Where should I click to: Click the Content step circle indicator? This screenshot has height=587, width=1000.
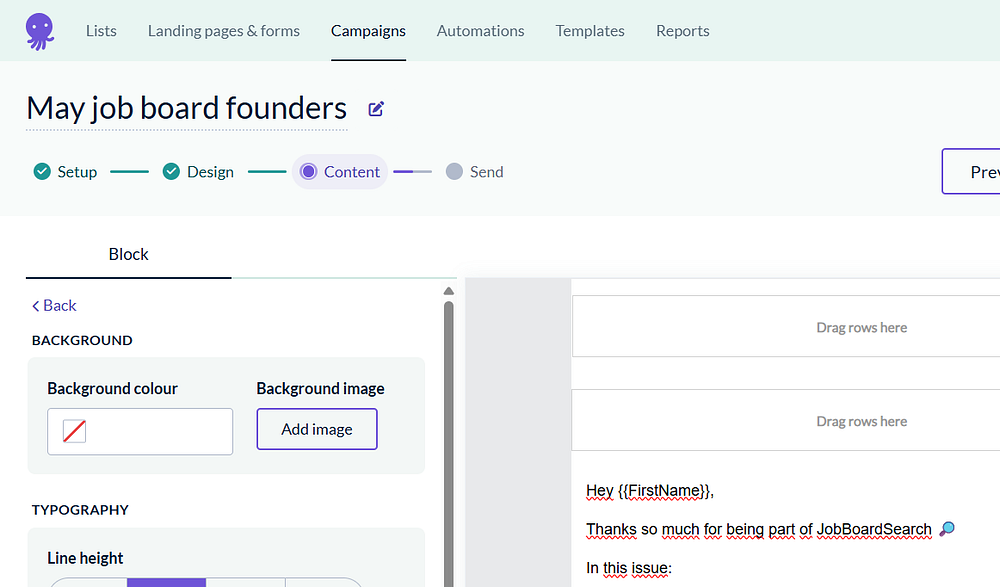308,172
